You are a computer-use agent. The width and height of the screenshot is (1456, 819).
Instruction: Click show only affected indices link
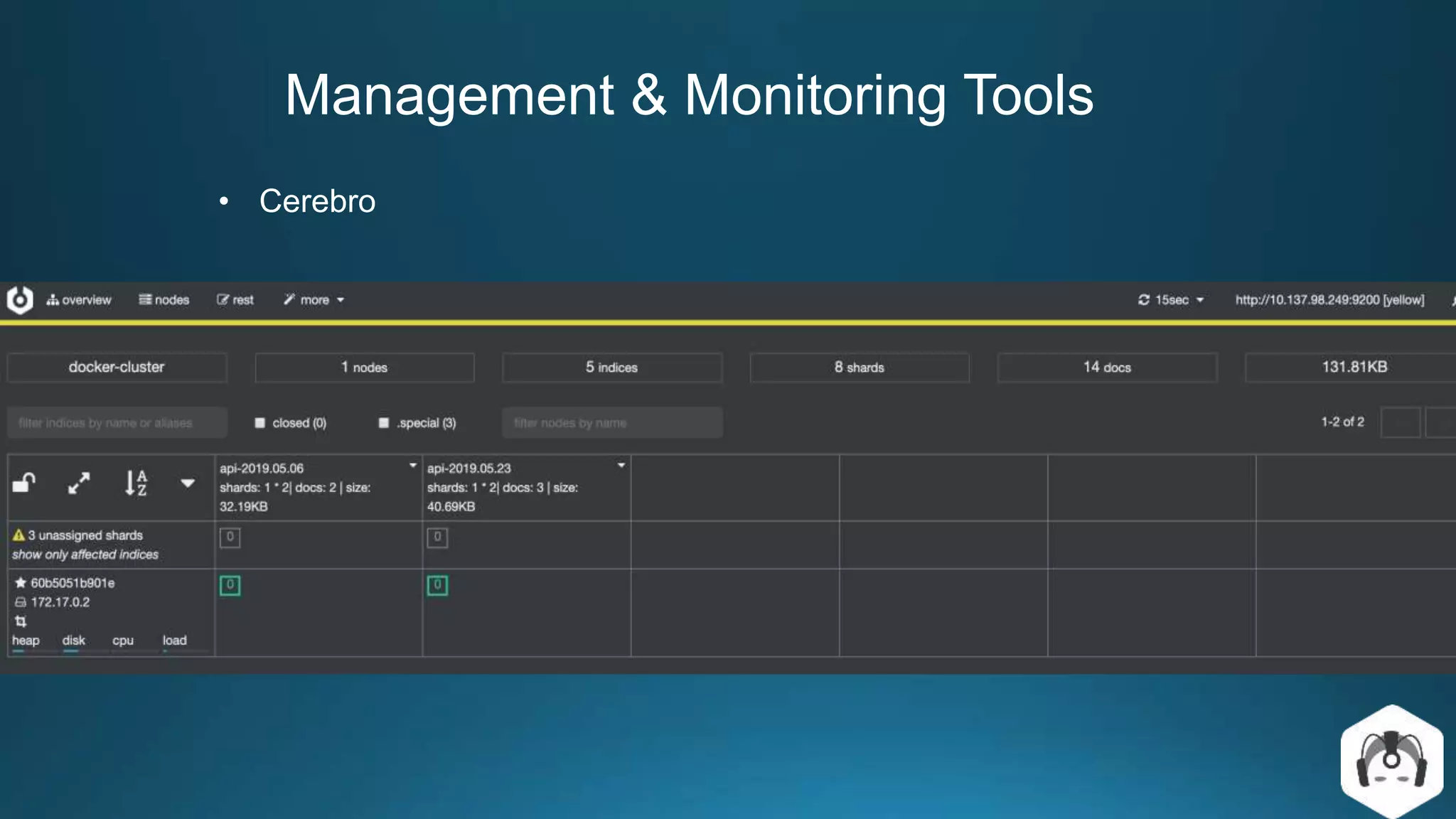pos(85,555)
